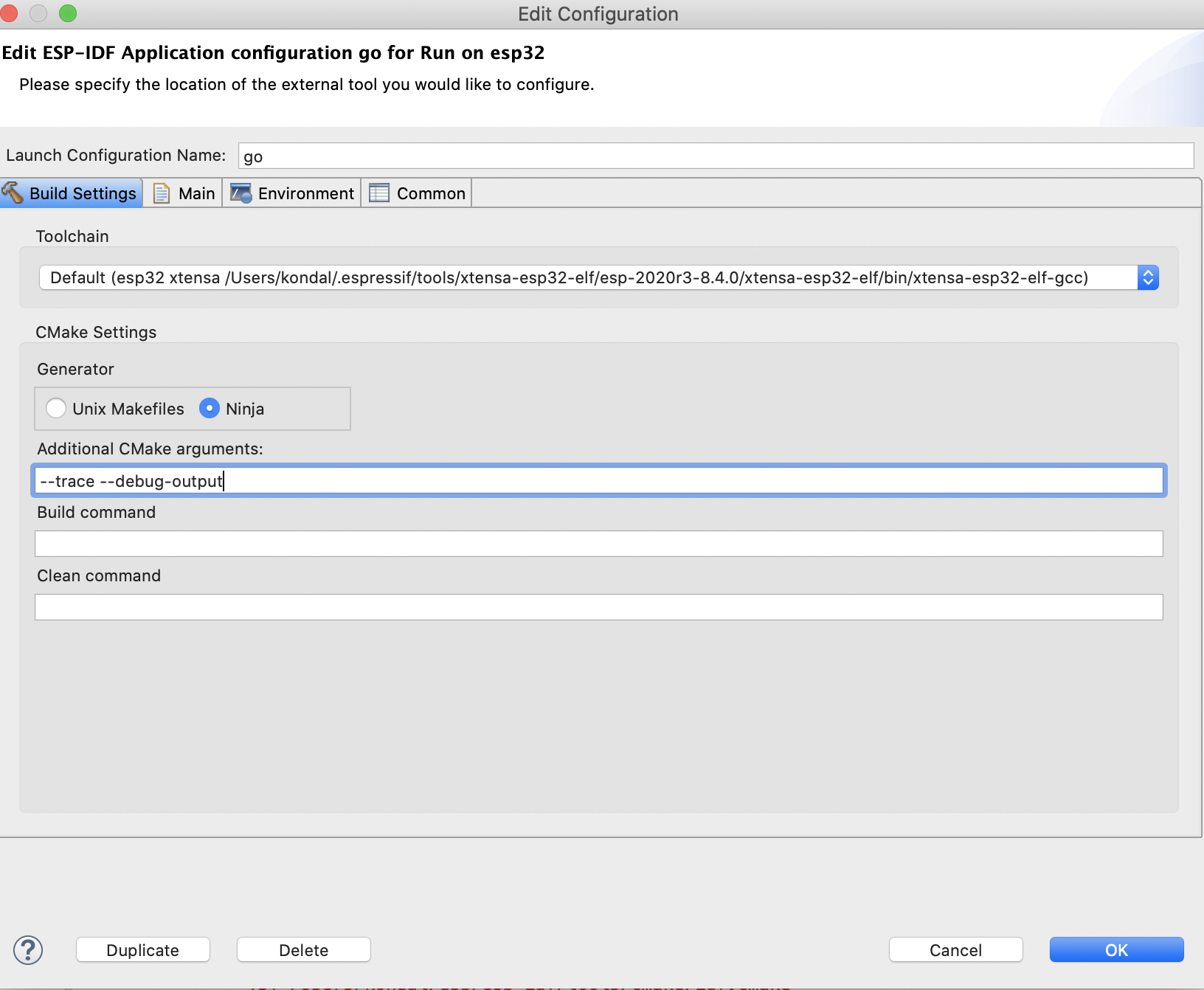Viewport: 1204px width, 990px height.
Task: Click the toolchain selector stepper arrows
Action: click(1148, 277)
